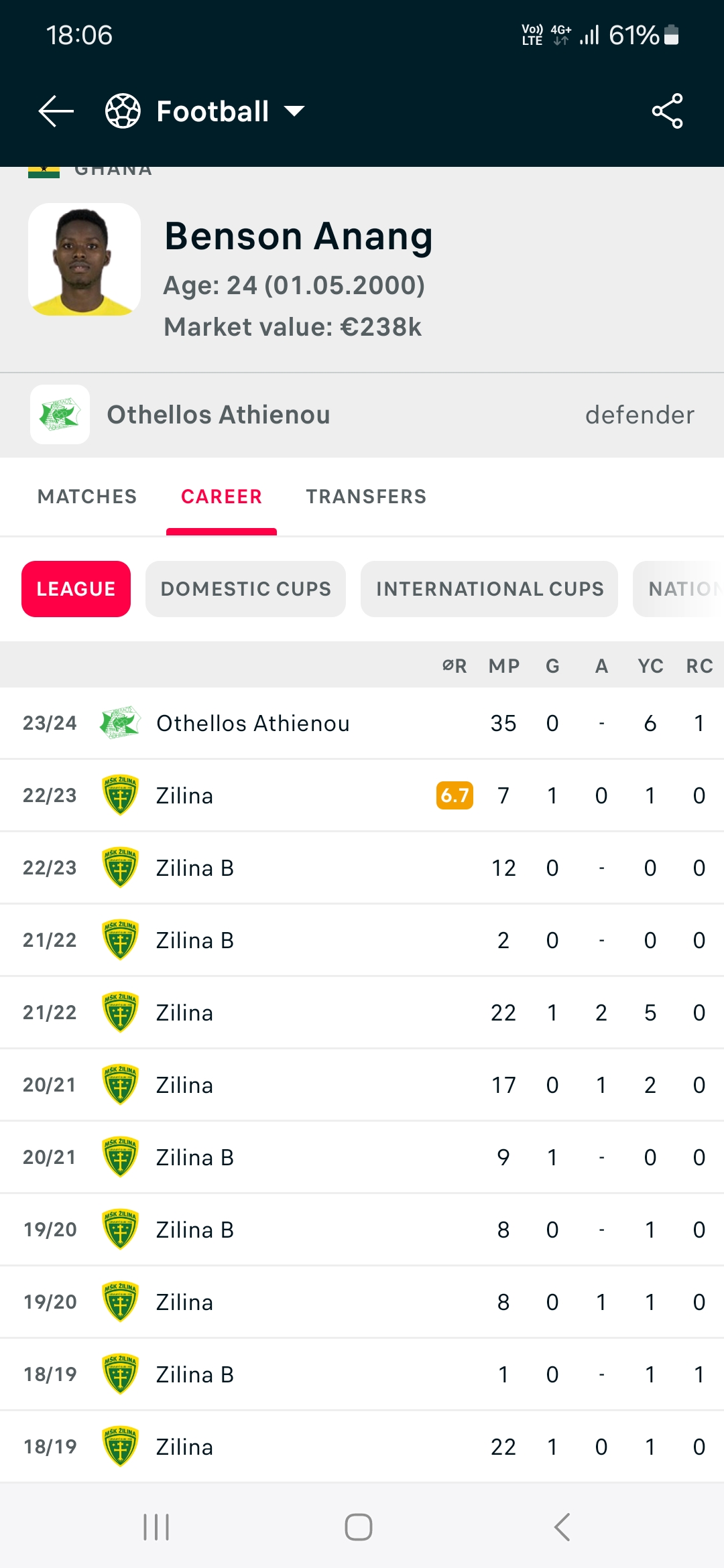
Task: Tap Android system back chevron
Action: (562, 1527)
